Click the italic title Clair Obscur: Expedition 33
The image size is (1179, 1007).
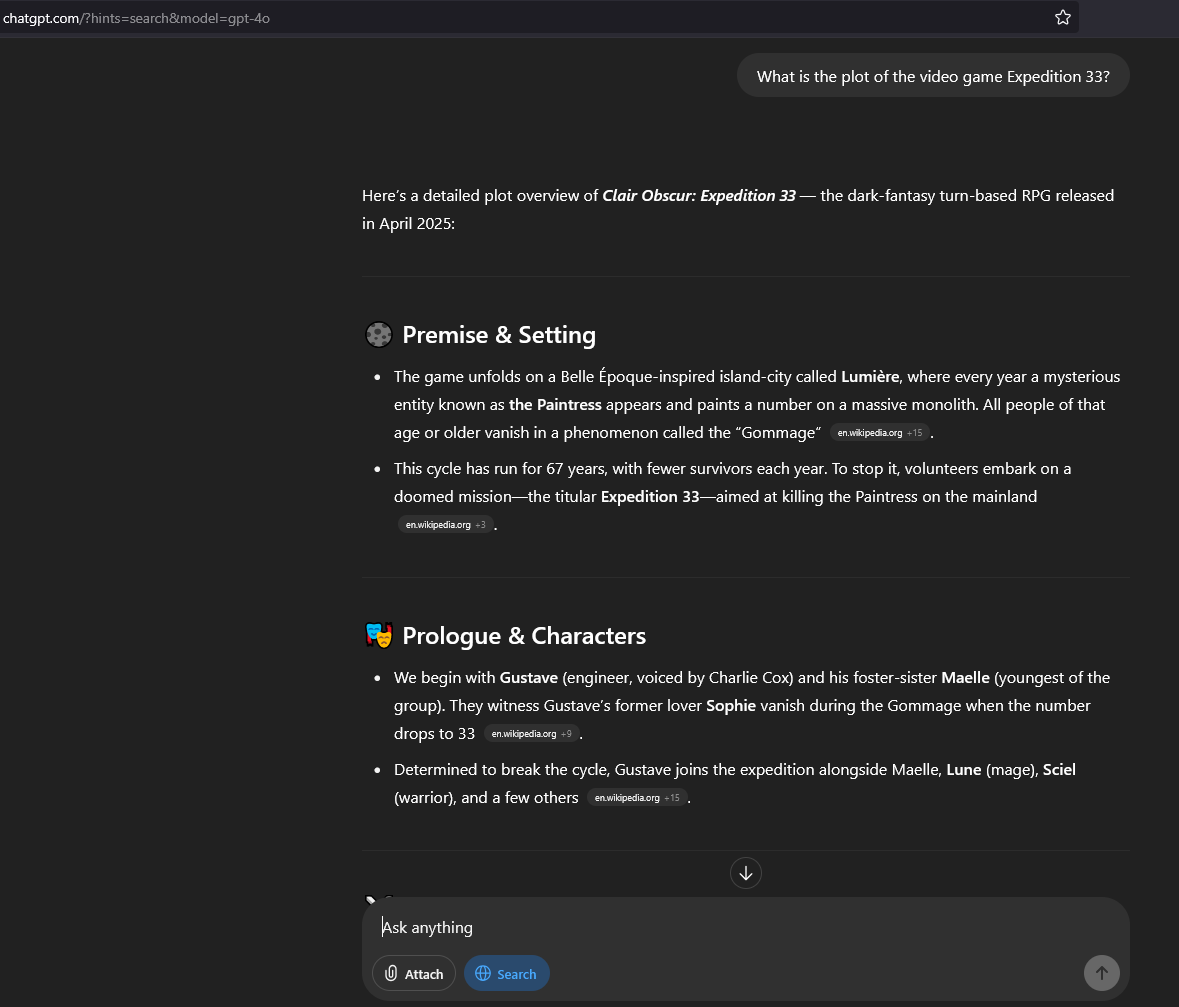click(699, 196)
